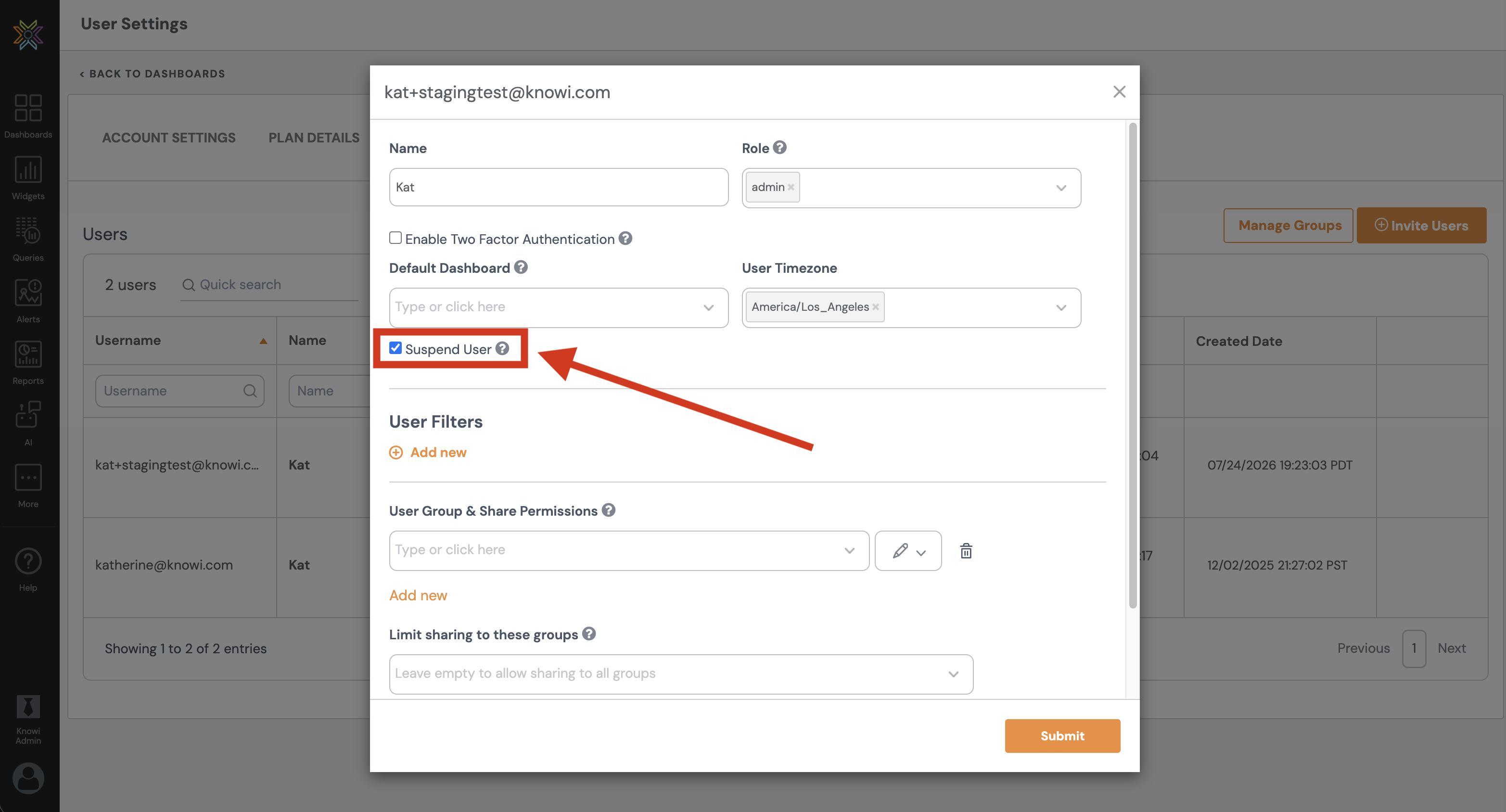The height and width of the screenshot is (812, 1506).
Task: Enable Two Factor Authentication checkbox
Action: (395, 238)
